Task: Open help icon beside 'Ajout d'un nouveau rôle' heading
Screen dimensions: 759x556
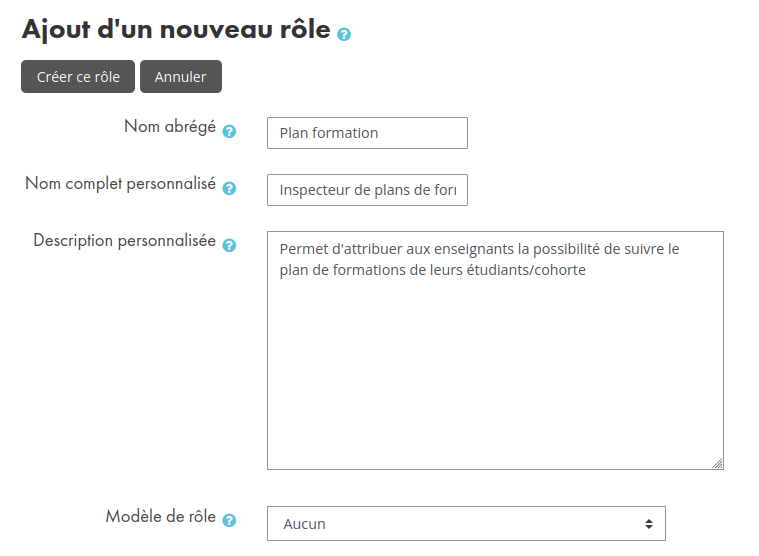Action: point(344,34)
